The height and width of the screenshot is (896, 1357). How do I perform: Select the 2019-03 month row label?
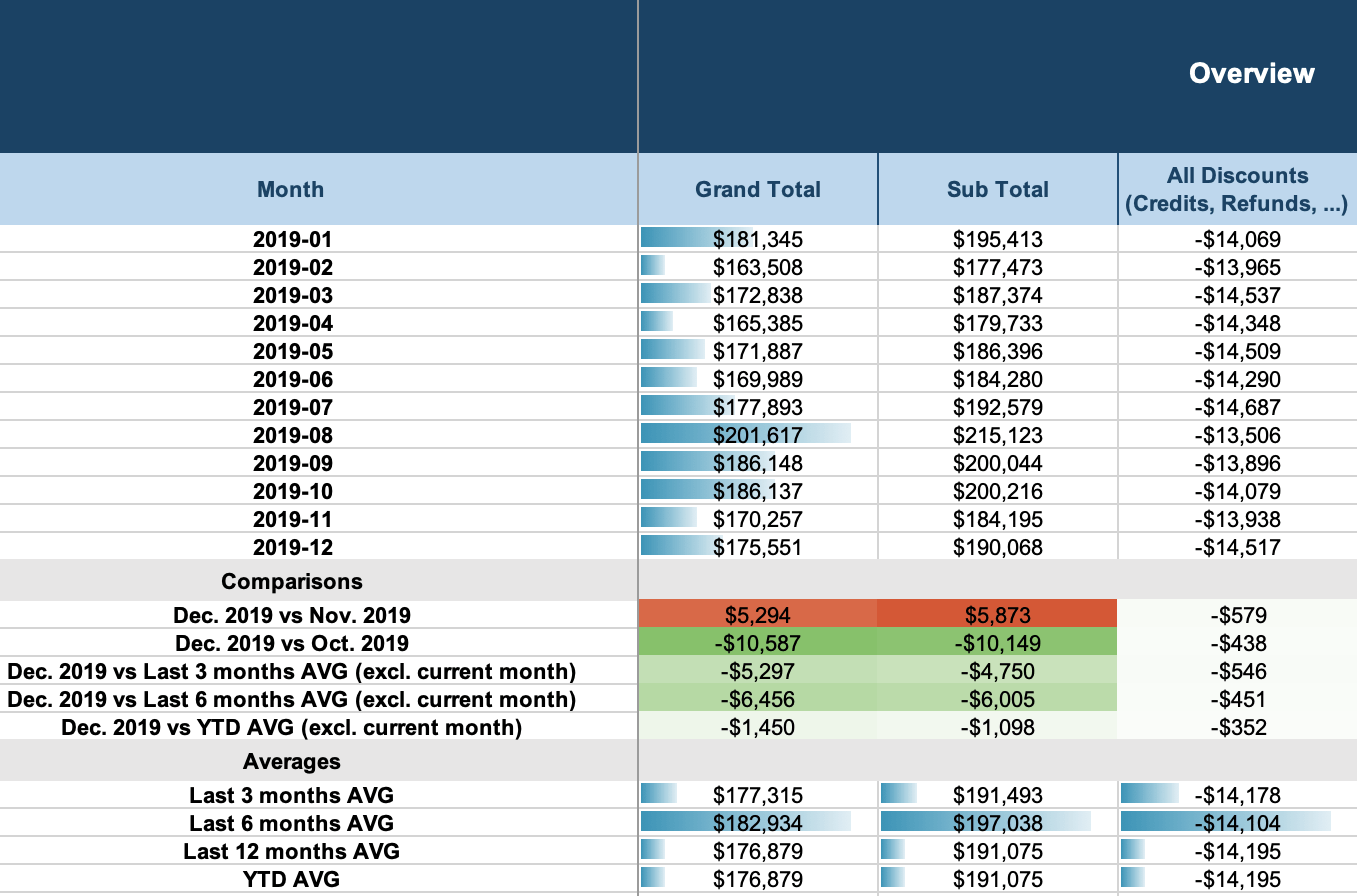(292, 295)
